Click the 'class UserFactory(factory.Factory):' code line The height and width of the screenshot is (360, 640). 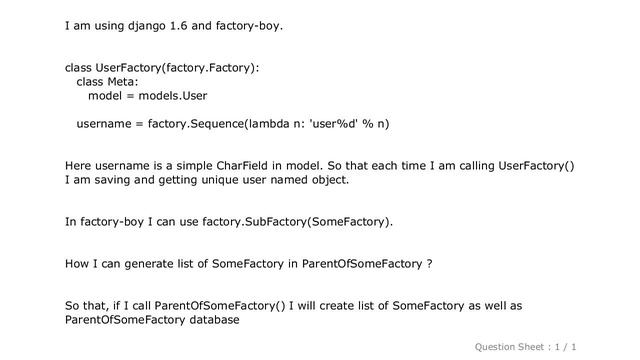(162, 68)
